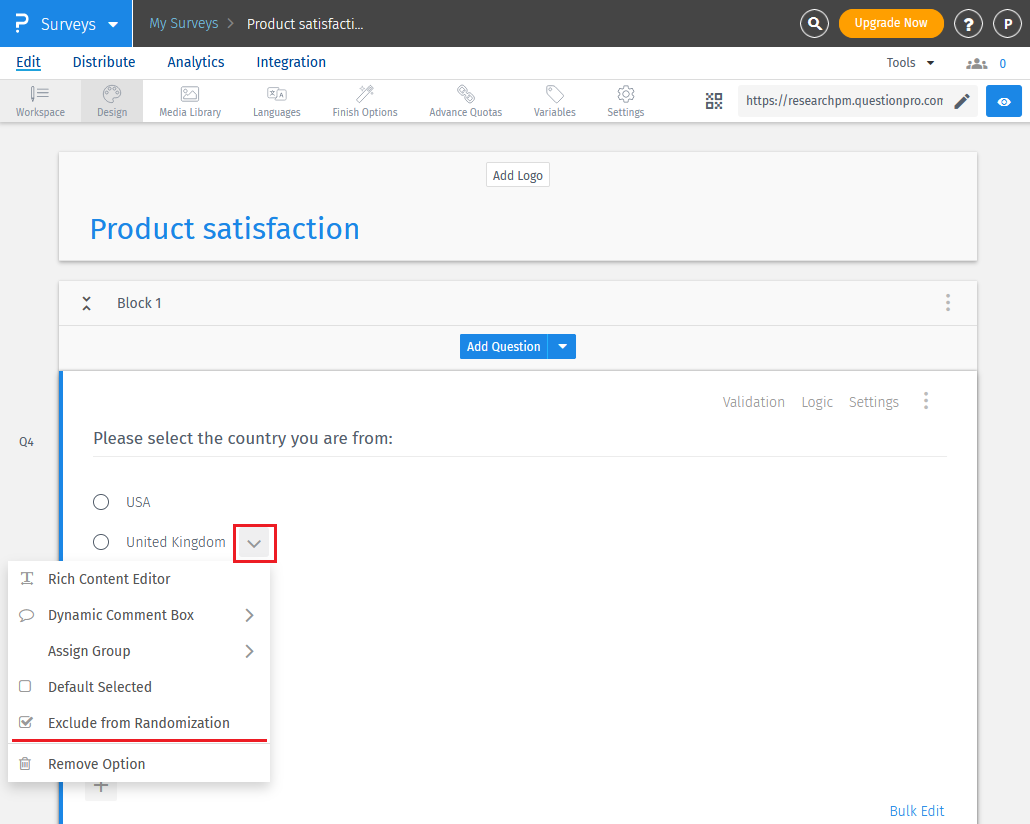Collapse Block 1 using its arrows

87,303
